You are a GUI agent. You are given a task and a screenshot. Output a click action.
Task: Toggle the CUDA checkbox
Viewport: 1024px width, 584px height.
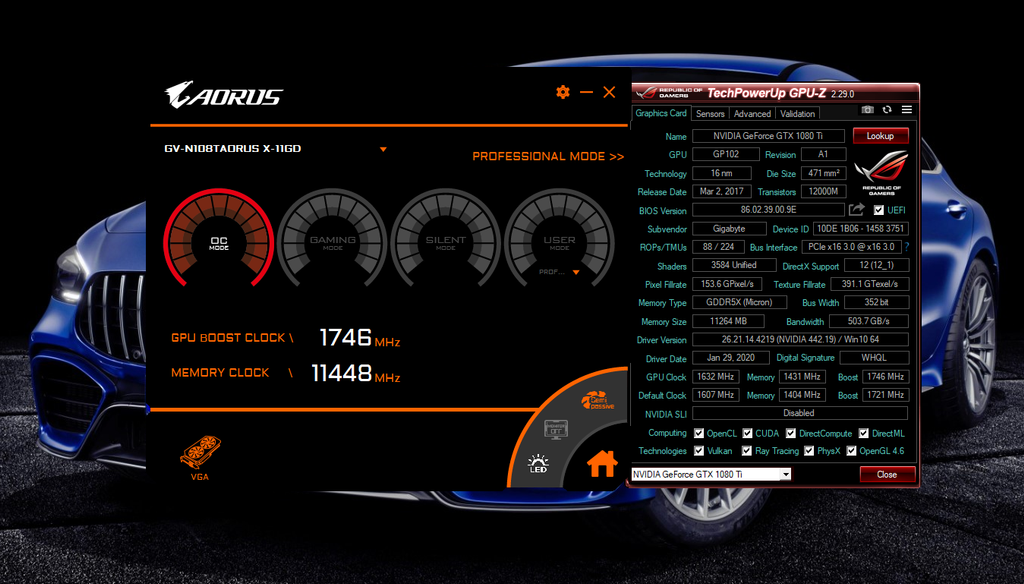(747, 433)
